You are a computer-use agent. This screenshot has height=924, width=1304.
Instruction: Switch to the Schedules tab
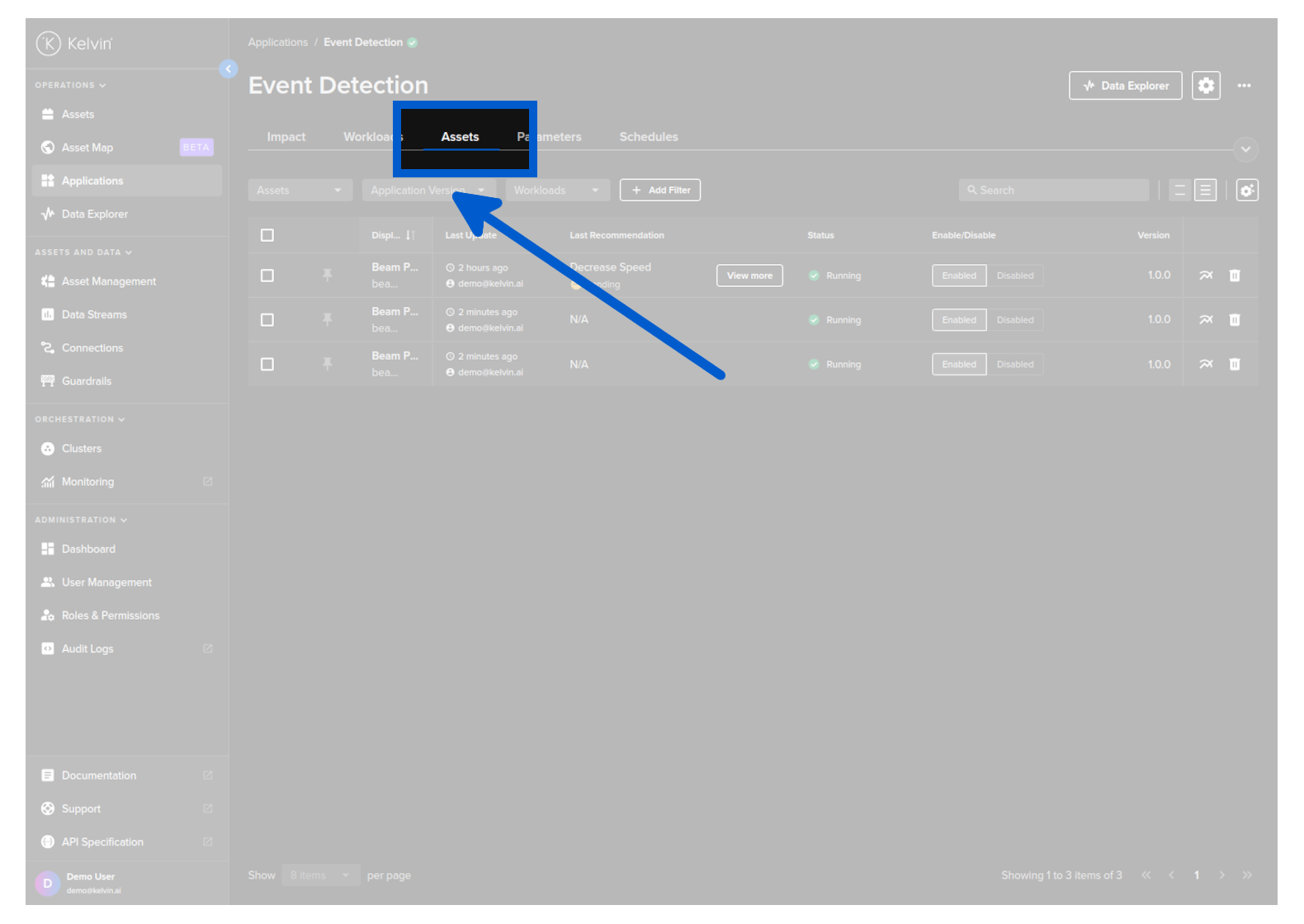tap(649, 137)
